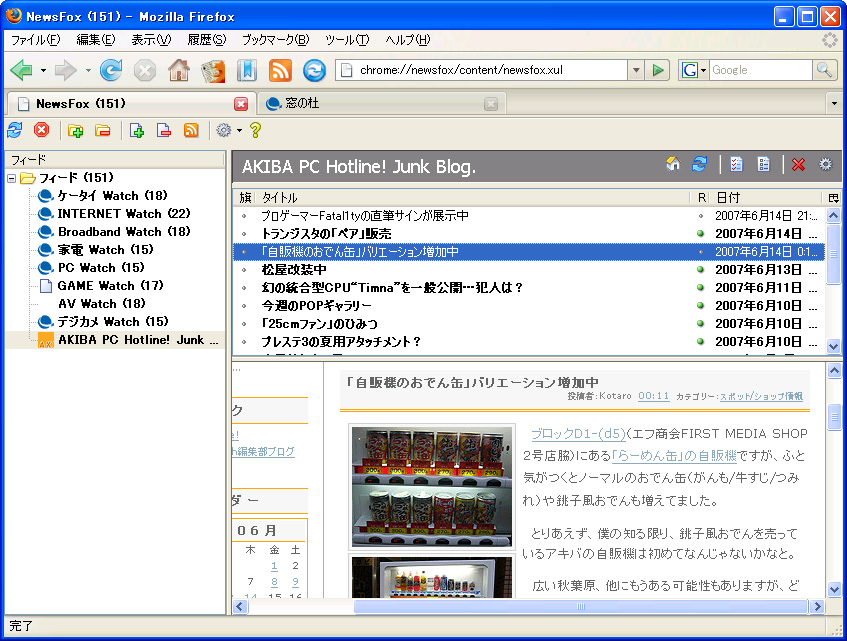Create a new feed group folder

pos(75,130)
